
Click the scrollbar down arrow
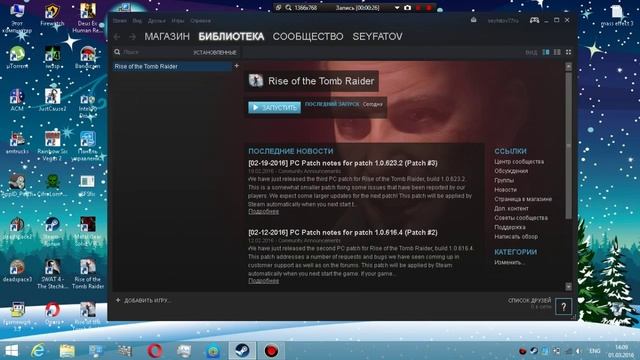[x=569, y=287]
